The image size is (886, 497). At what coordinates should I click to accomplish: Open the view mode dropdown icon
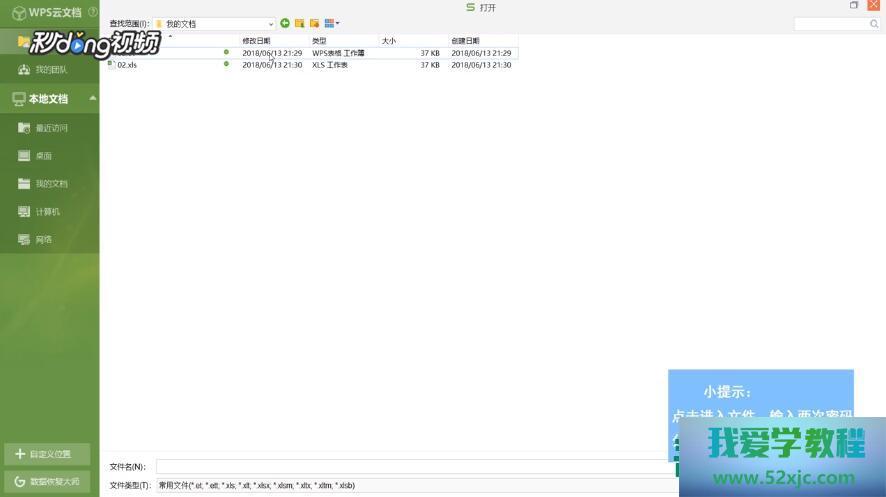point(332,23)
